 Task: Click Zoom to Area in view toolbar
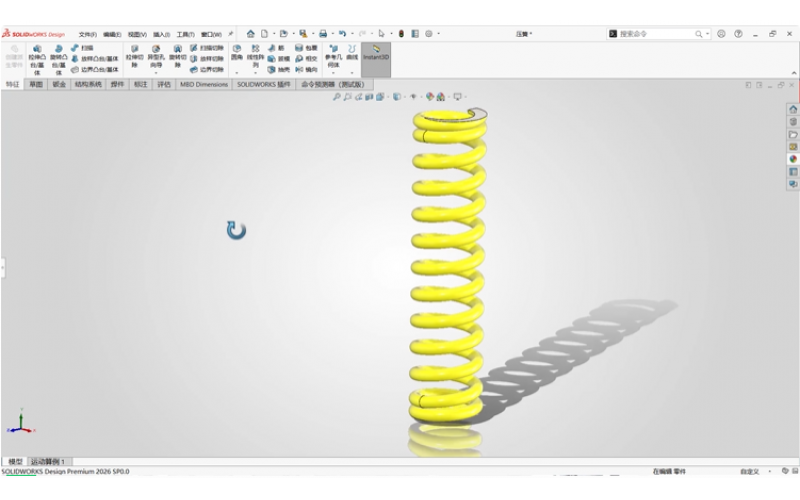tap(347, 96)
